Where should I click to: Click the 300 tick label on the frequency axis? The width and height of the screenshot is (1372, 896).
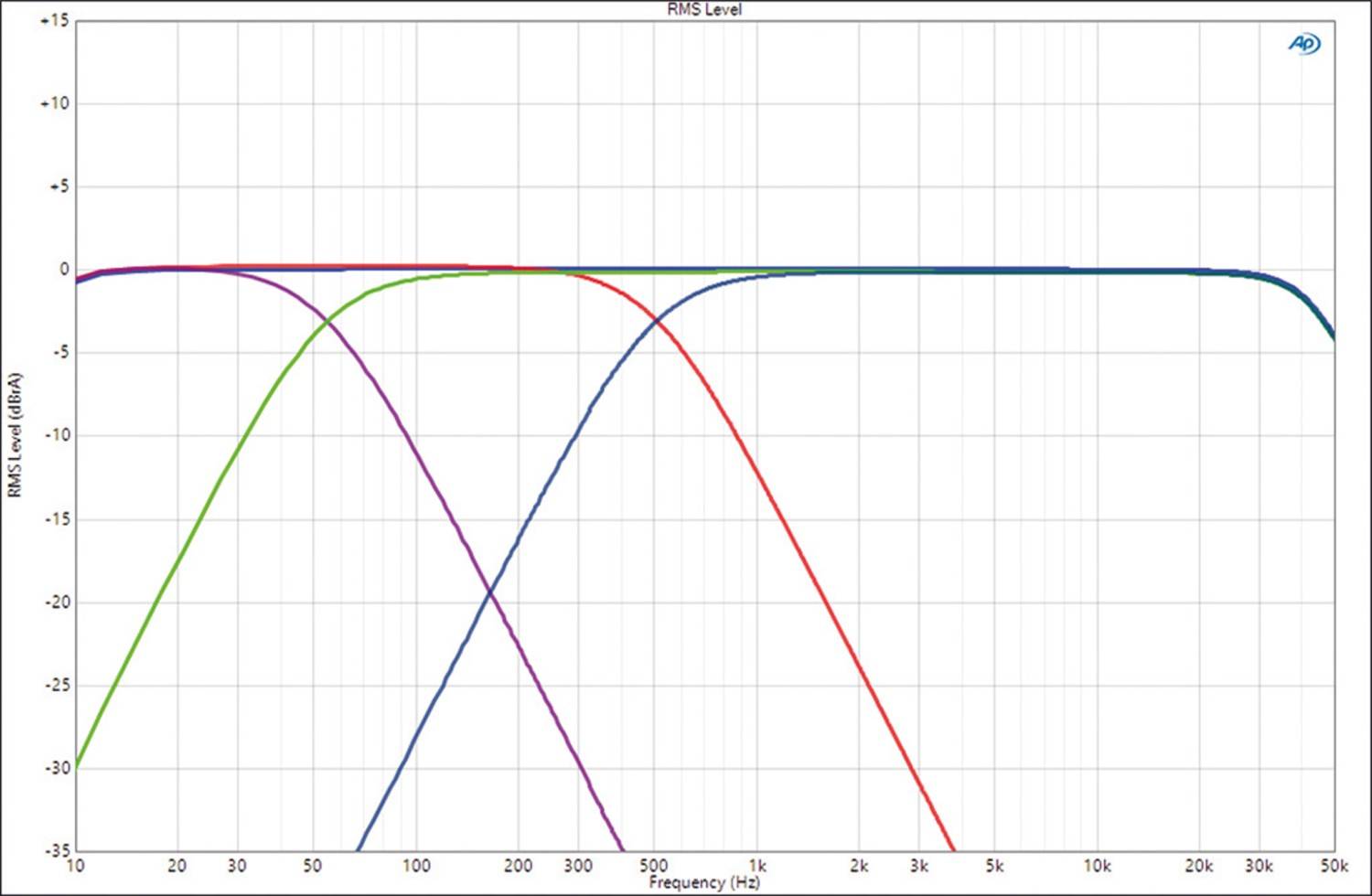(578, 866)
